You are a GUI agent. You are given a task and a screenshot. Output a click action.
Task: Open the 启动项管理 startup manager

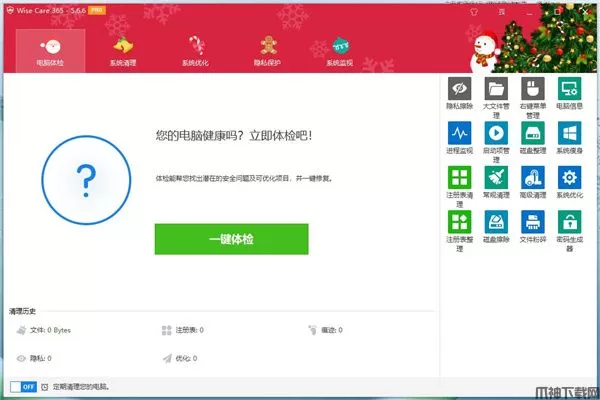tap(496, 142)
